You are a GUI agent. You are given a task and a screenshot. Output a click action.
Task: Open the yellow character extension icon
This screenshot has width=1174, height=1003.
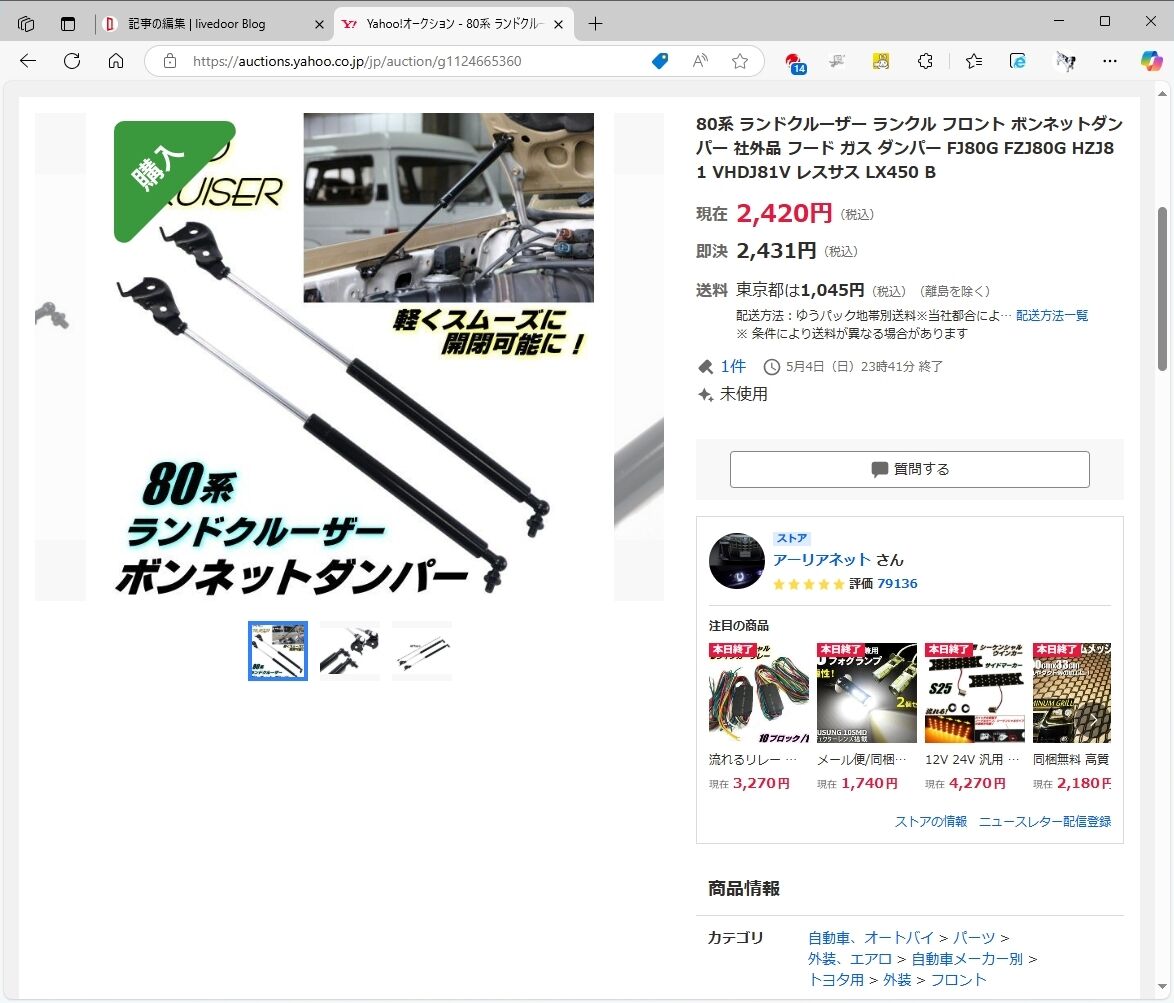click(x=881, y=61)
